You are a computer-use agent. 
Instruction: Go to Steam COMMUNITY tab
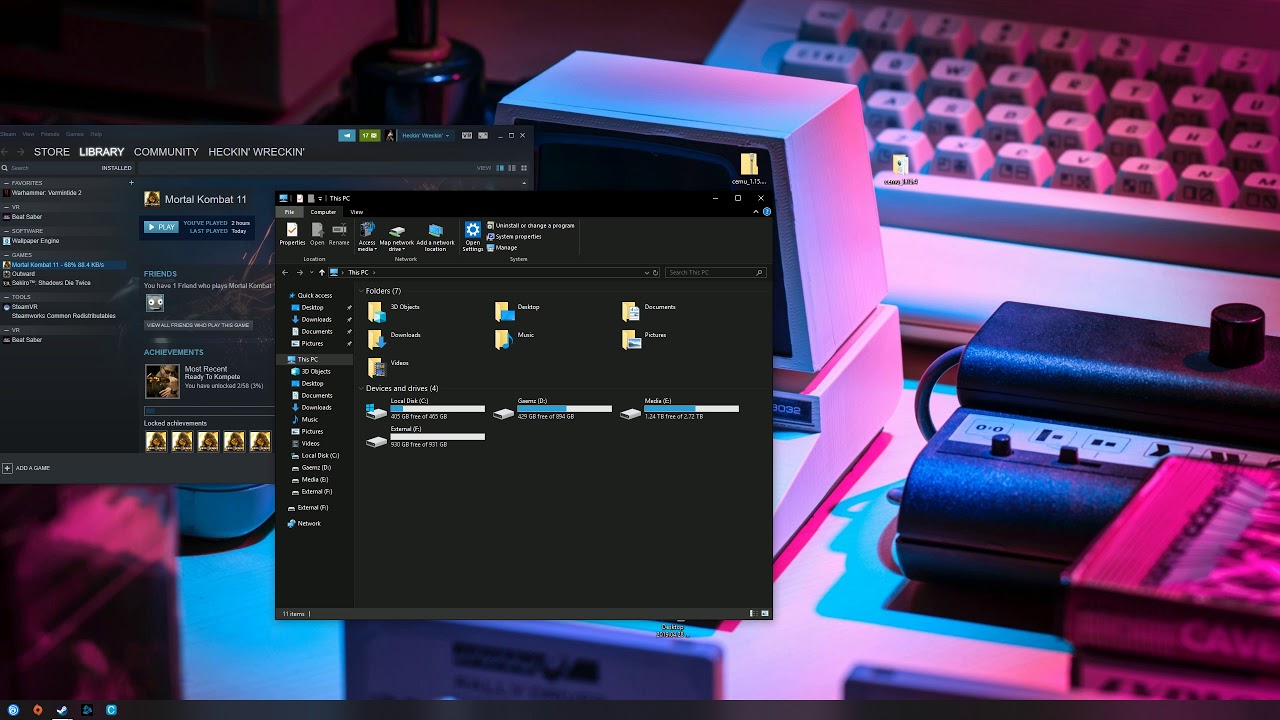166,152
